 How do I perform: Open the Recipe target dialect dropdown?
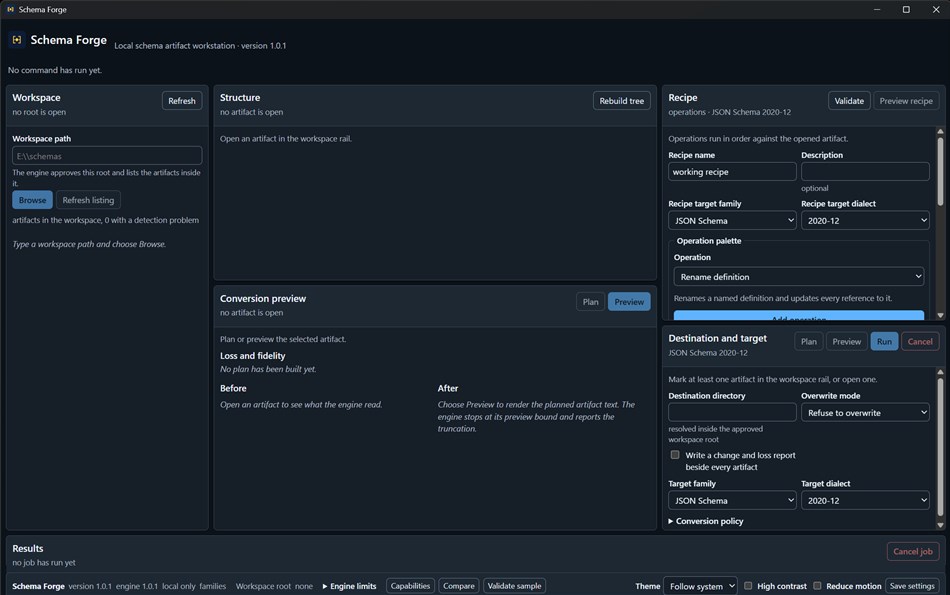pyautogui.click(x=865, y=221)
